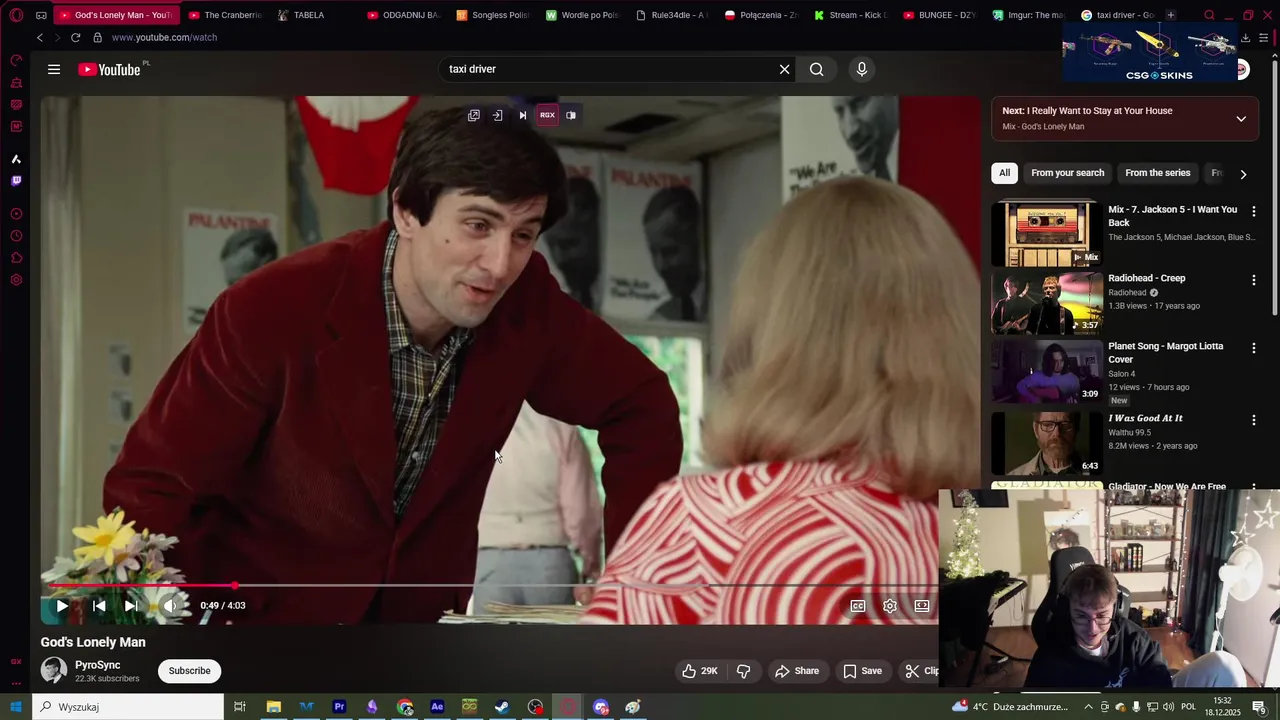Open the Imgur browser tab
Viewport: 1280px width, 720px height.
tap(1029, 15)
